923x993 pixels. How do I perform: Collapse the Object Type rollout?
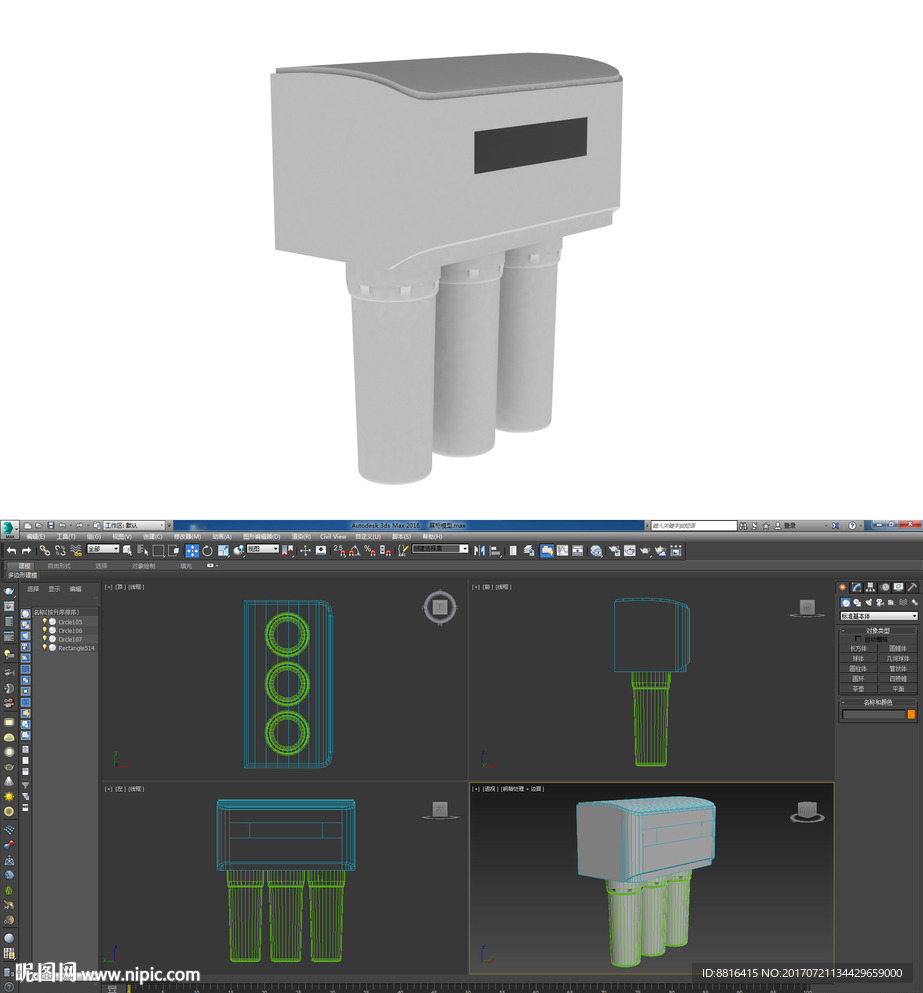[x=878, y=631]
